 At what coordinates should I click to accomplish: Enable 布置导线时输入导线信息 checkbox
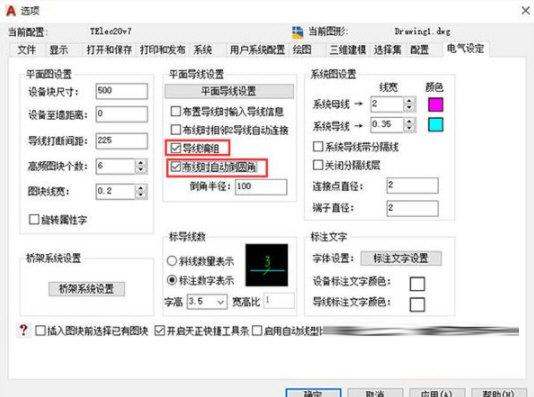[175, 111]
